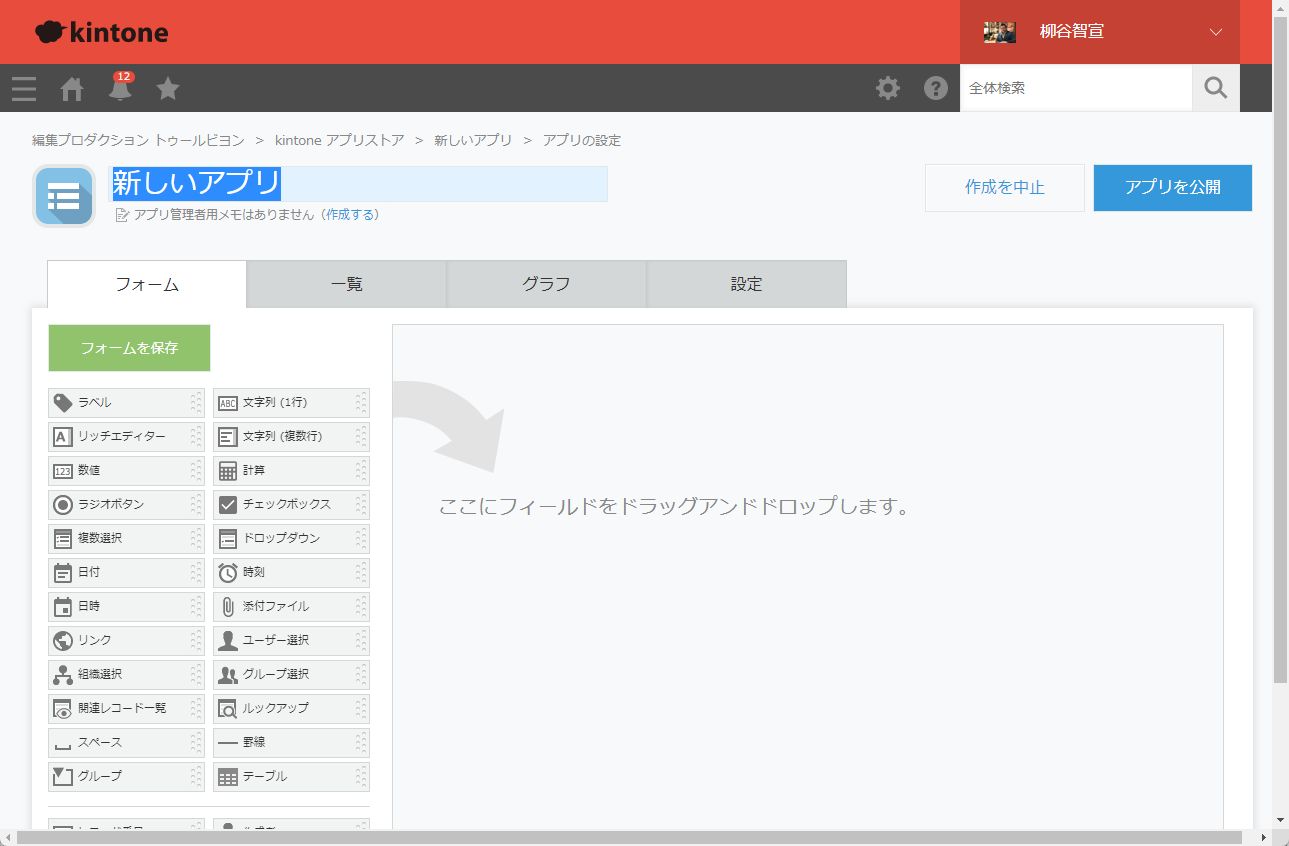Select the チェックボックス field
Screen dimensions: 1289x846
pos(291,505)
